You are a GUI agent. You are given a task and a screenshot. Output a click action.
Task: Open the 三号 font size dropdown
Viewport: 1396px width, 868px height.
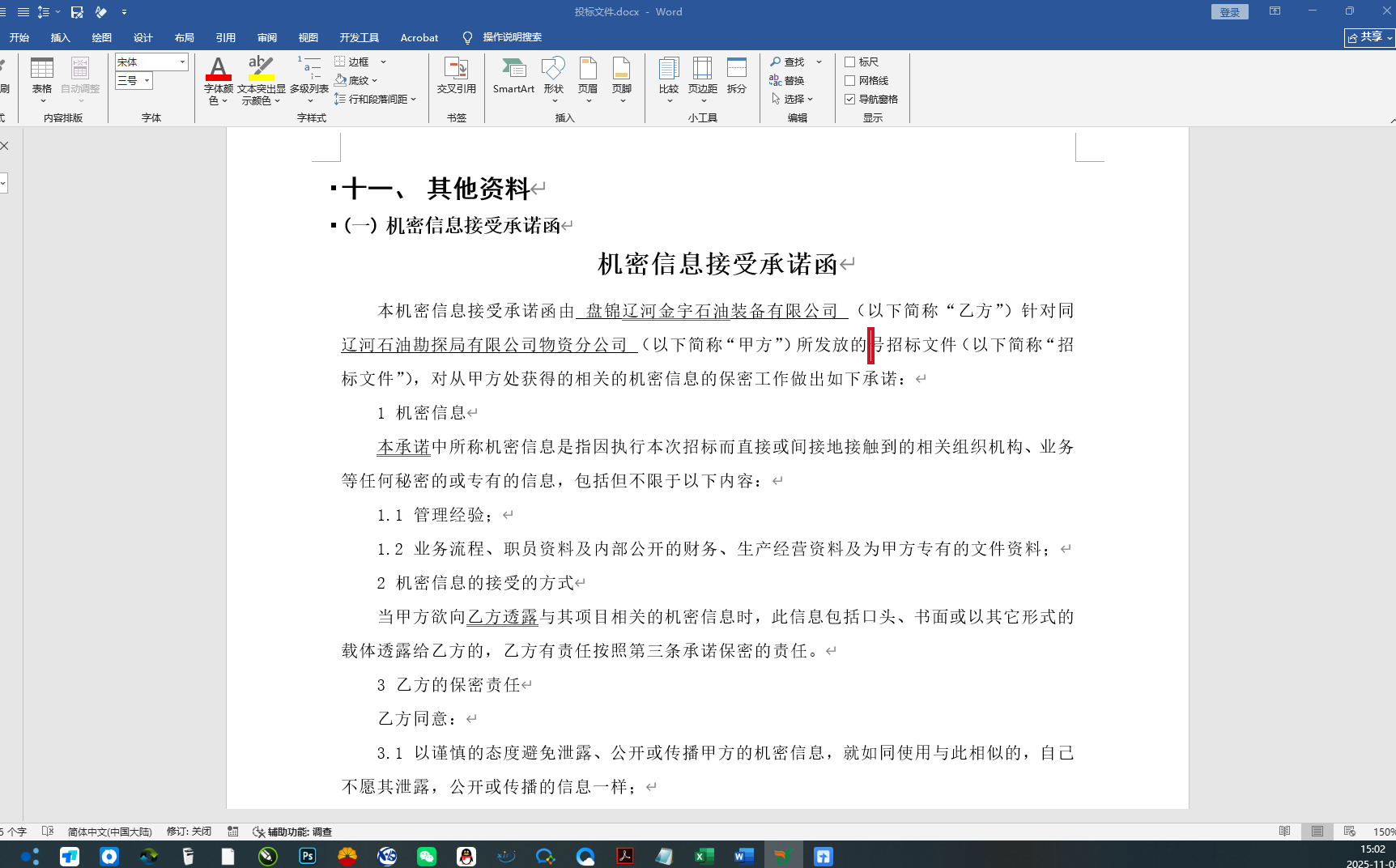coord(147,80)
